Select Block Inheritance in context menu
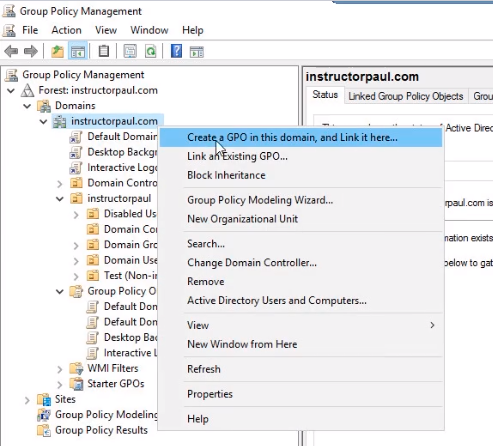The width and height of the screenshot is (493, 446). click(x=301, y=175)
